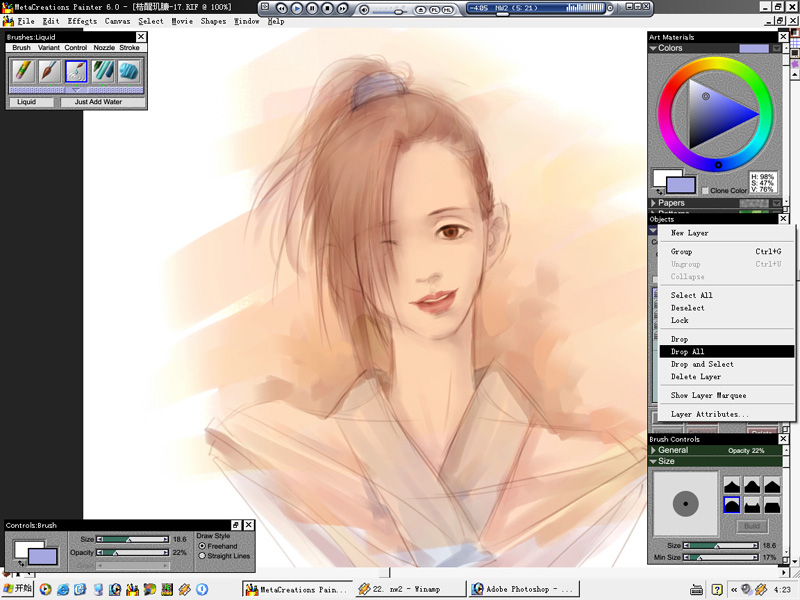Toggle Winamp ML media library button
Screen dimensions: 800x600
(447, 9)
